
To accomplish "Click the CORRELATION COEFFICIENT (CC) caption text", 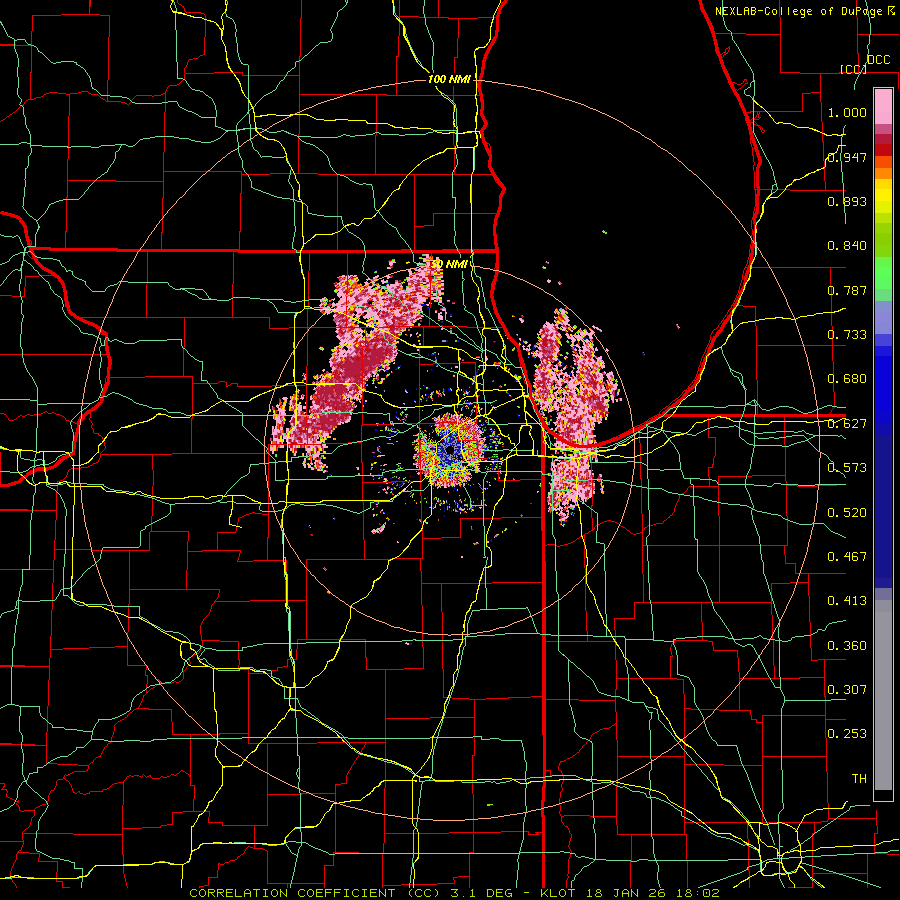I will 314,893.
